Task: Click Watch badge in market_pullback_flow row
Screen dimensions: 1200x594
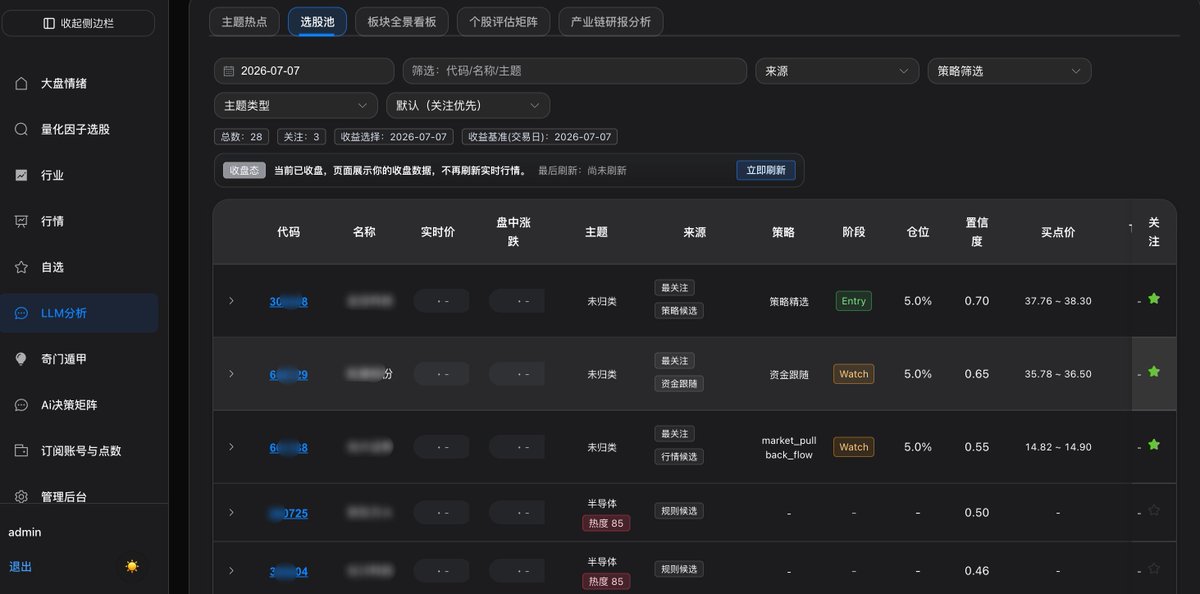Action: click(x=854, y=447)
